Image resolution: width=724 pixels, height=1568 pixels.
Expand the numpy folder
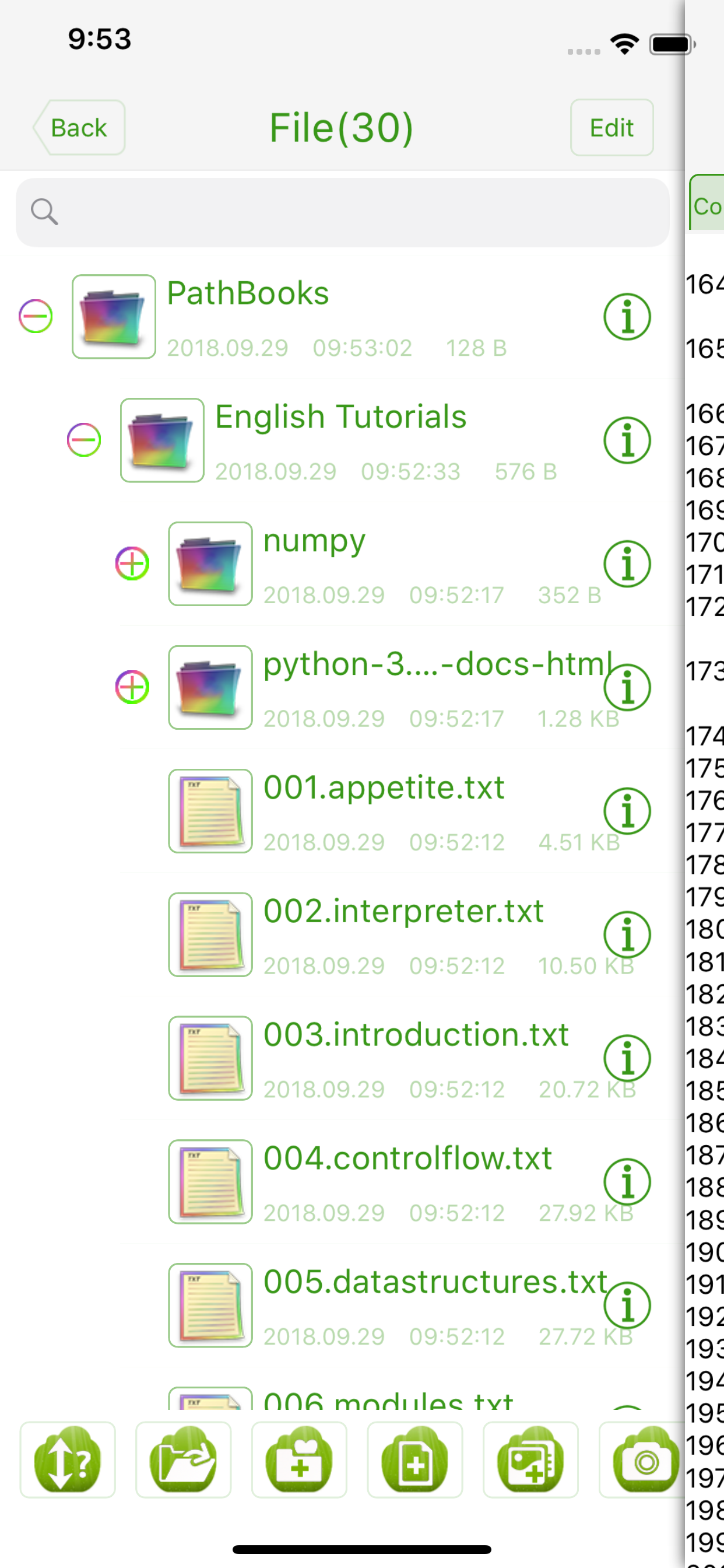coord(132,563)
